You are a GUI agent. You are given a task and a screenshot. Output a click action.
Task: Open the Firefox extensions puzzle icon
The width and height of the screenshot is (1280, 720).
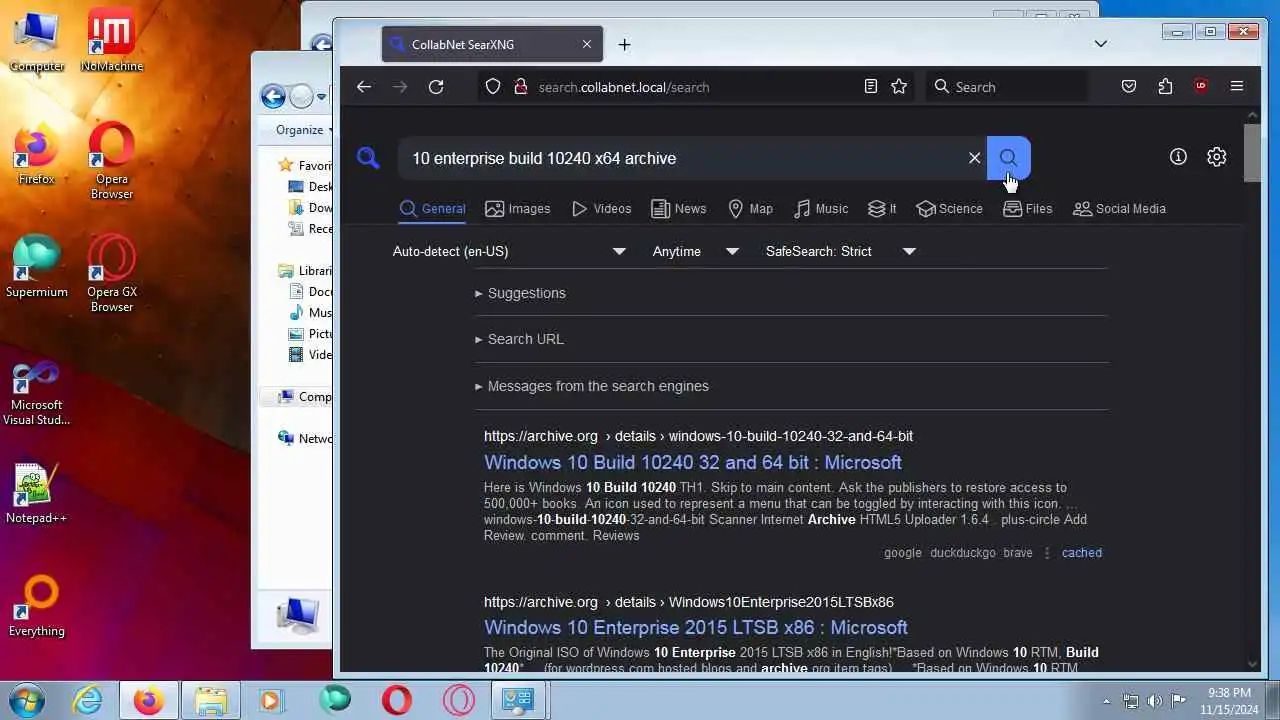[x=1165, y=87]
